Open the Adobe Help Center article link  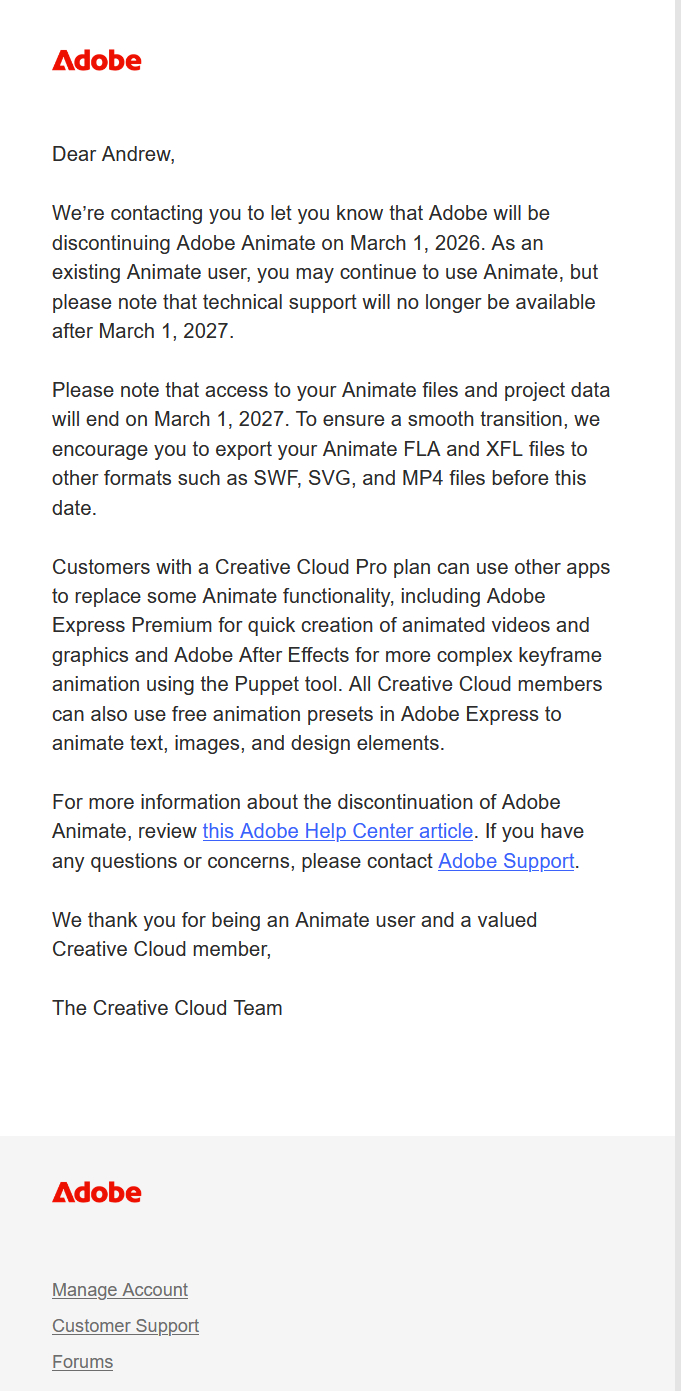pos(337,831)
